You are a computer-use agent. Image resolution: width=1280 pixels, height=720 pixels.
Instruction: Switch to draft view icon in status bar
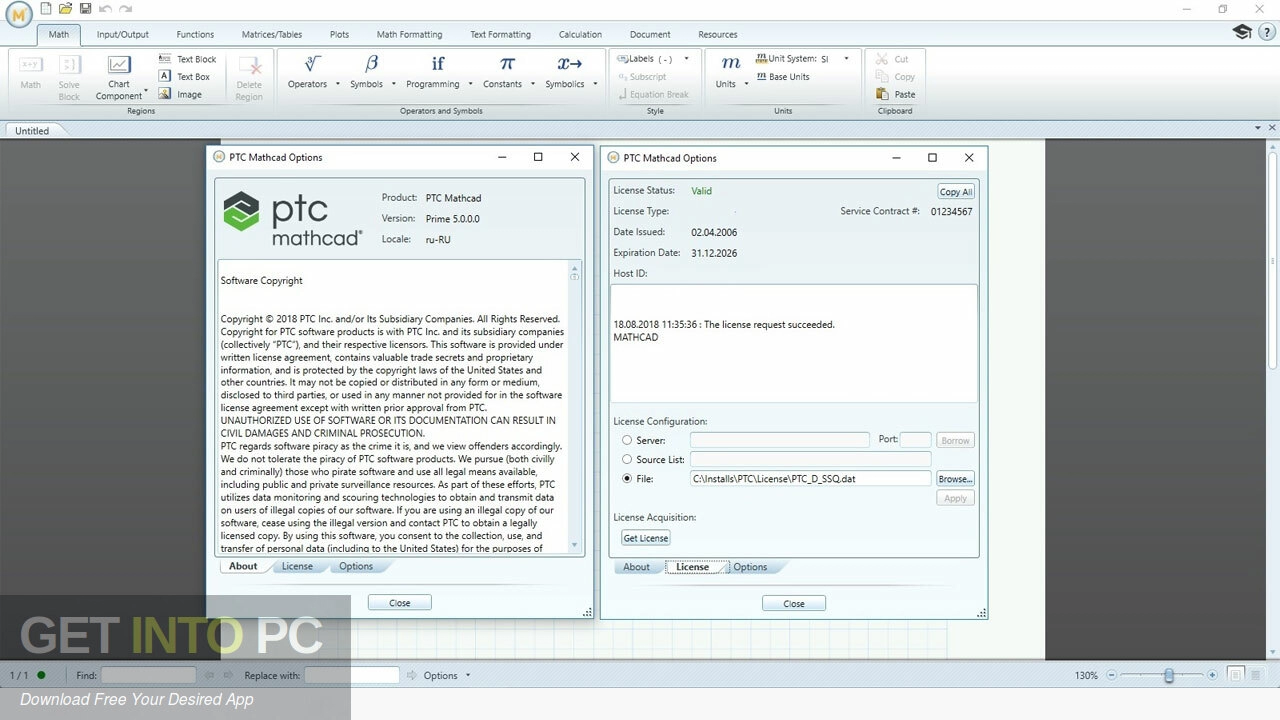[1257, 676]
